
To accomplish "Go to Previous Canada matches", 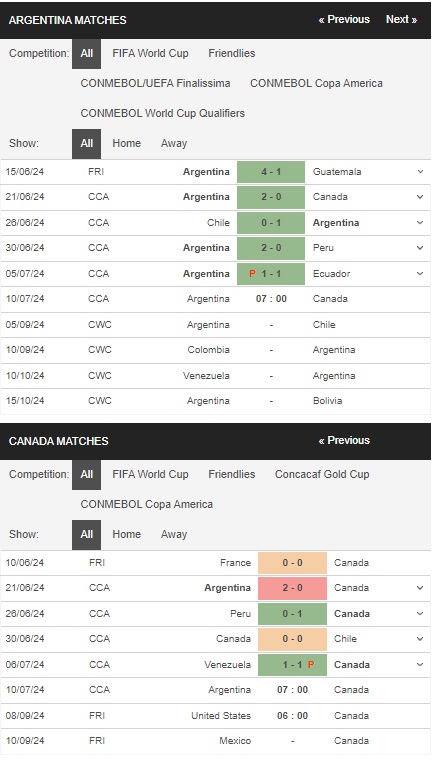I will pyautogui.click(x=344, y=441).
